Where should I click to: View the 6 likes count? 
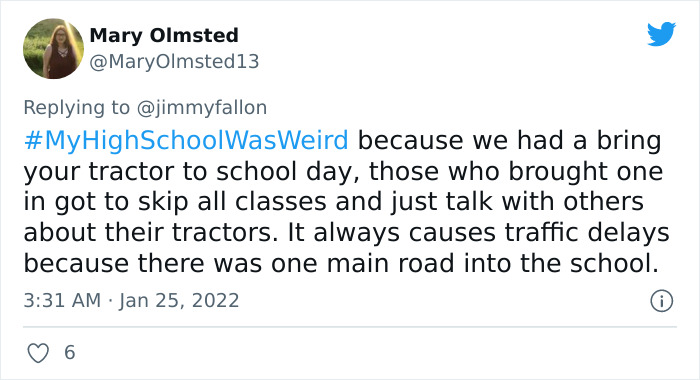point(70,352)
